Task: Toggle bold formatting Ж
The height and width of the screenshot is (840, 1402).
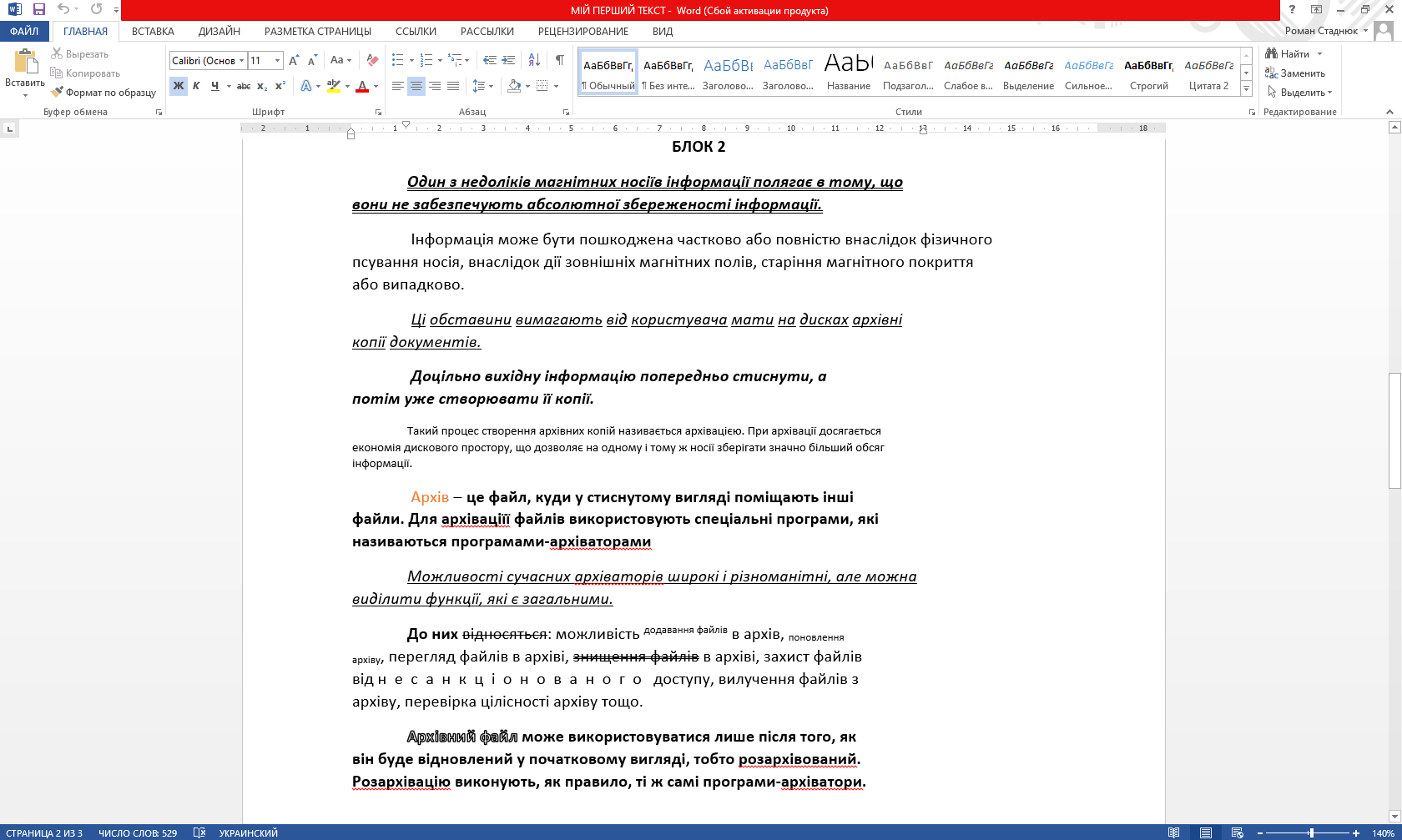Action: (179, 86)
